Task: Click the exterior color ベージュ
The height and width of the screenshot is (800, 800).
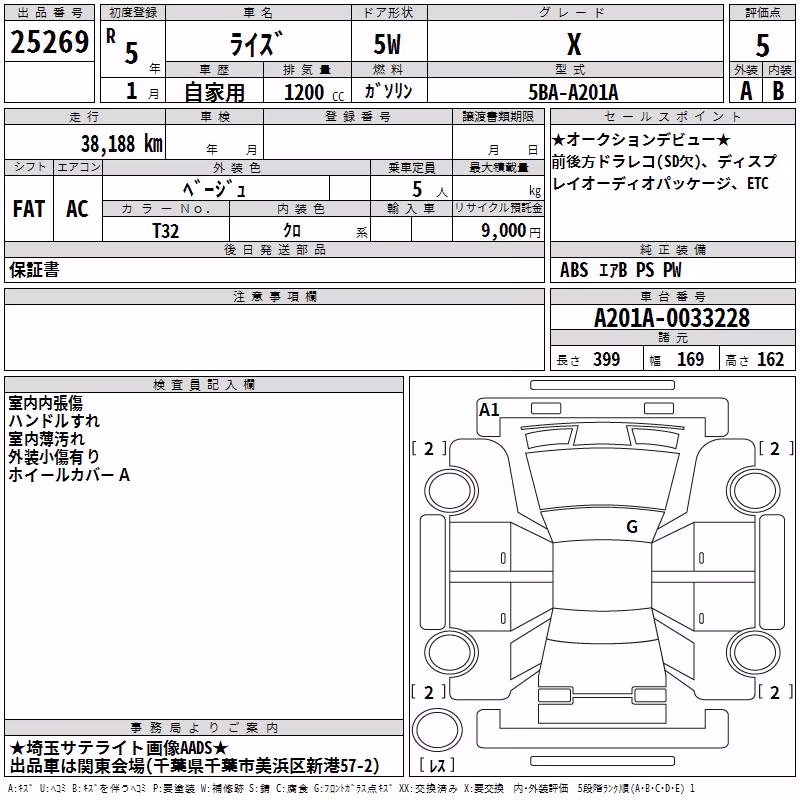Action: pyautogui.click(x=215, y=190)
